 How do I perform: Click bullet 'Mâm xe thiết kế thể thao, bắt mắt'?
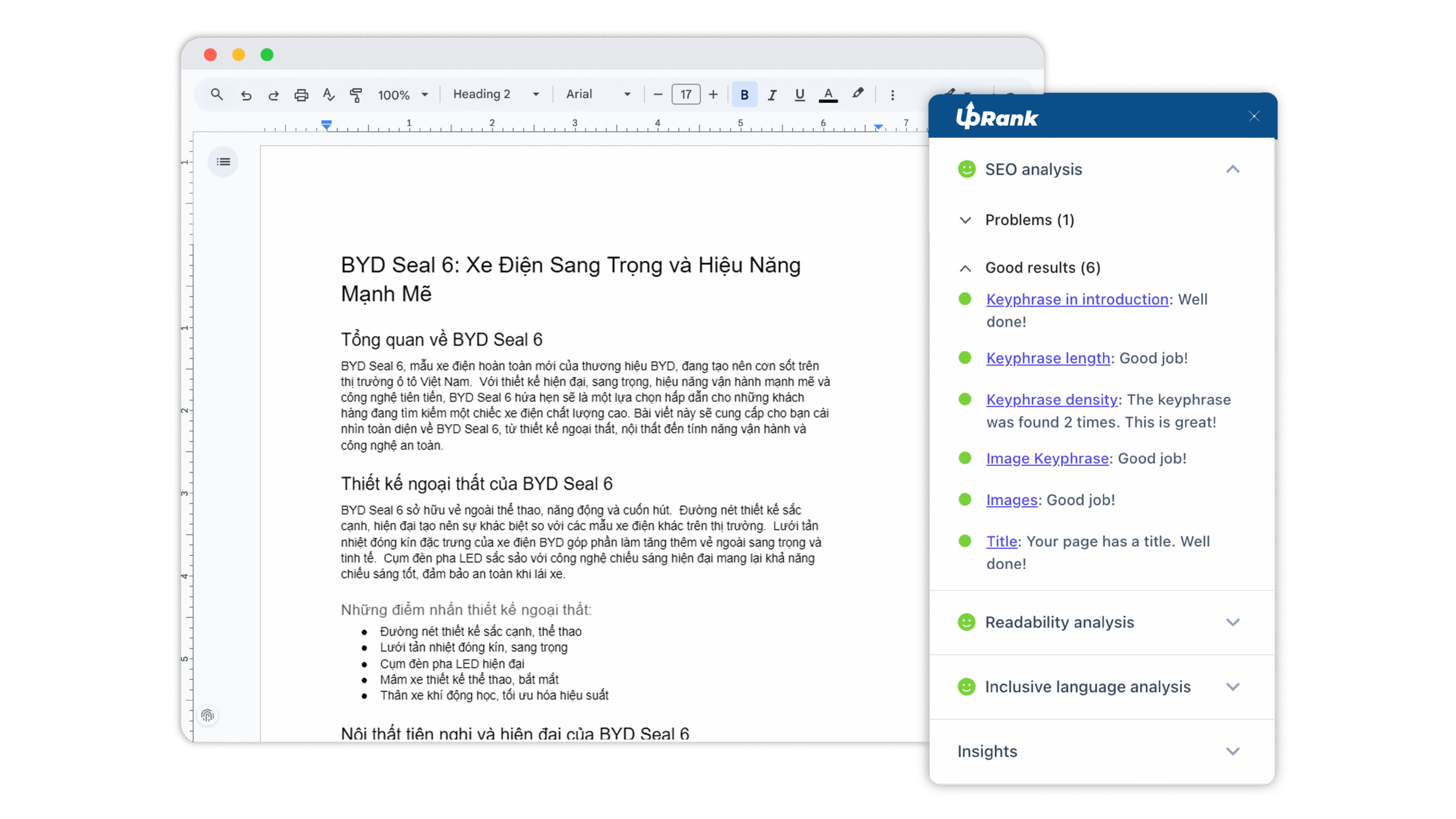pyautogui.click(x=469, y=680)
